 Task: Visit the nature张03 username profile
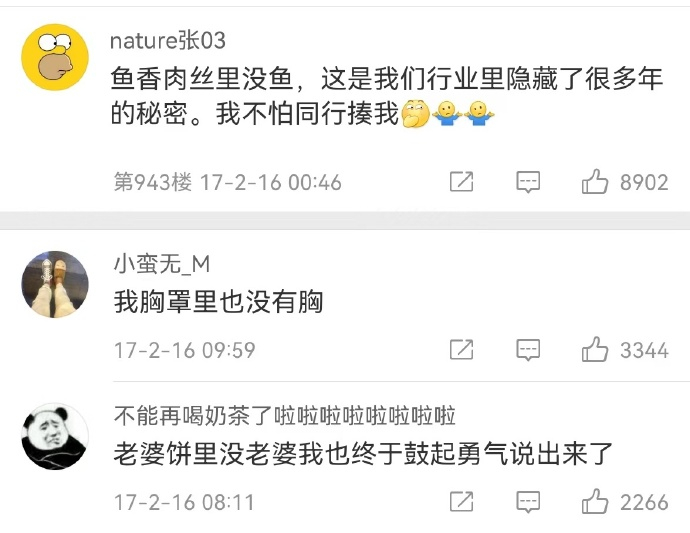pos(168,40)
